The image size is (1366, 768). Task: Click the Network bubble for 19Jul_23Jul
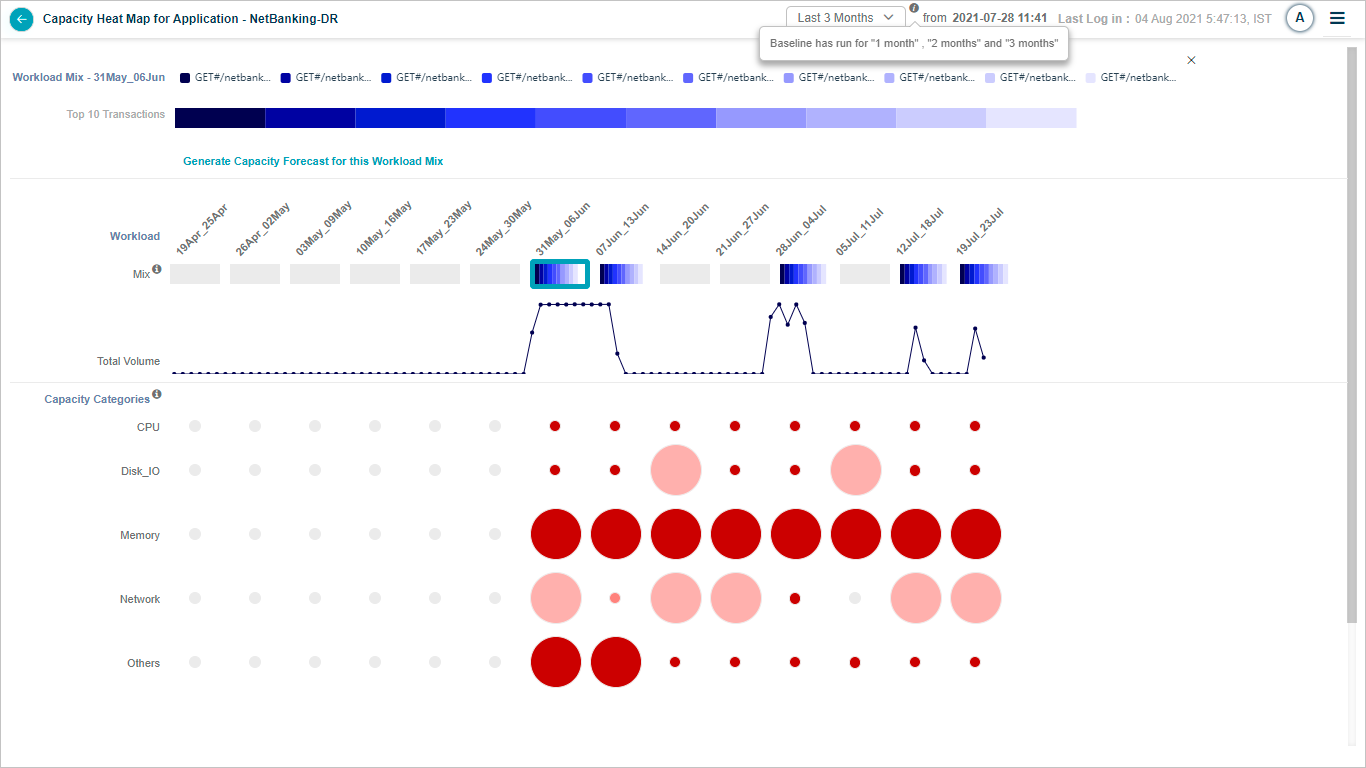[x=976, y=598]
